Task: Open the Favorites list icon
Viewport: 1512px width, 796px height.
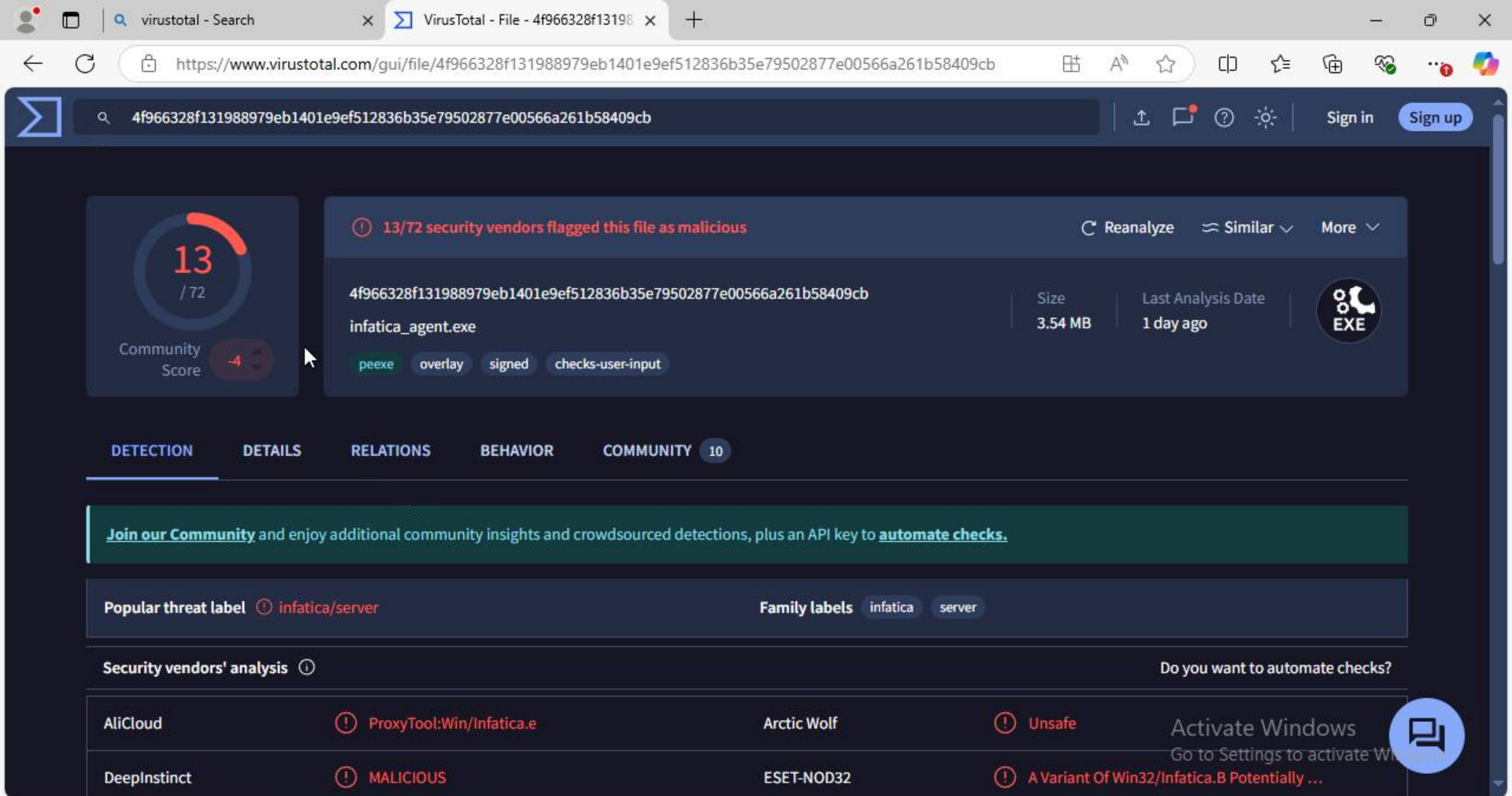Action: [x=1280, y=64]
